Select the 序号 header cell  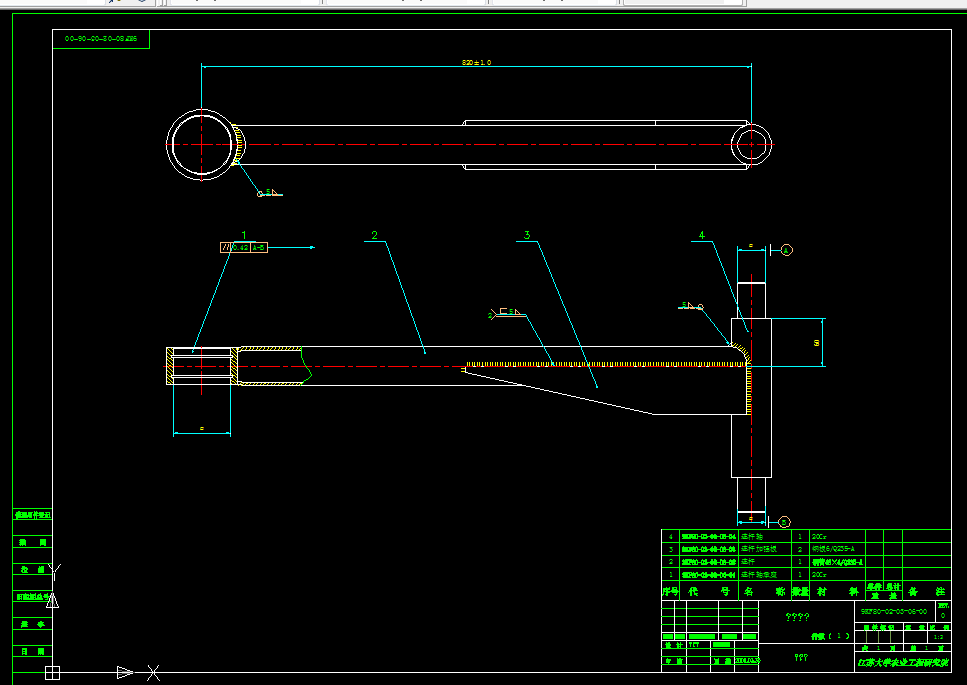click(670, 591)
